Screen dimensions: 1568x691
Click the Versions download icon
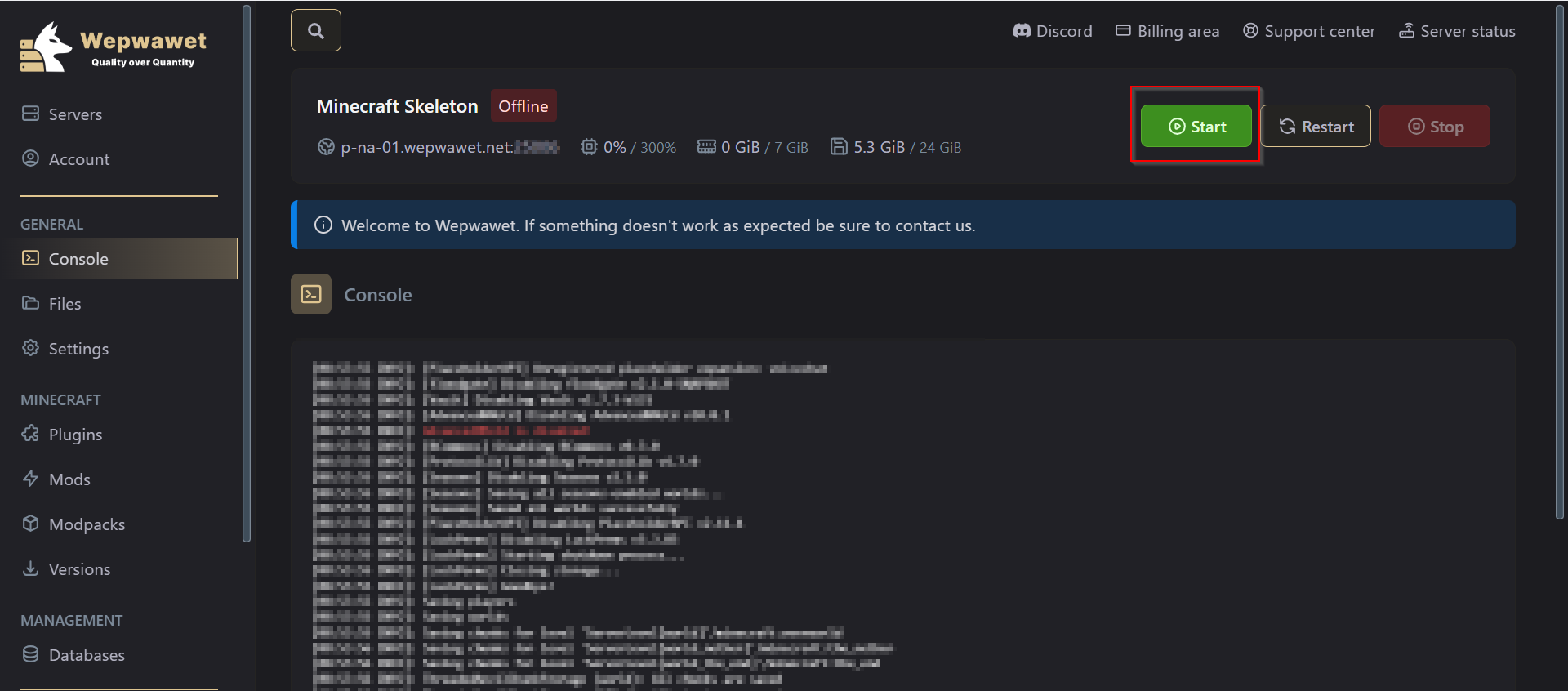(x=30, y=568)
